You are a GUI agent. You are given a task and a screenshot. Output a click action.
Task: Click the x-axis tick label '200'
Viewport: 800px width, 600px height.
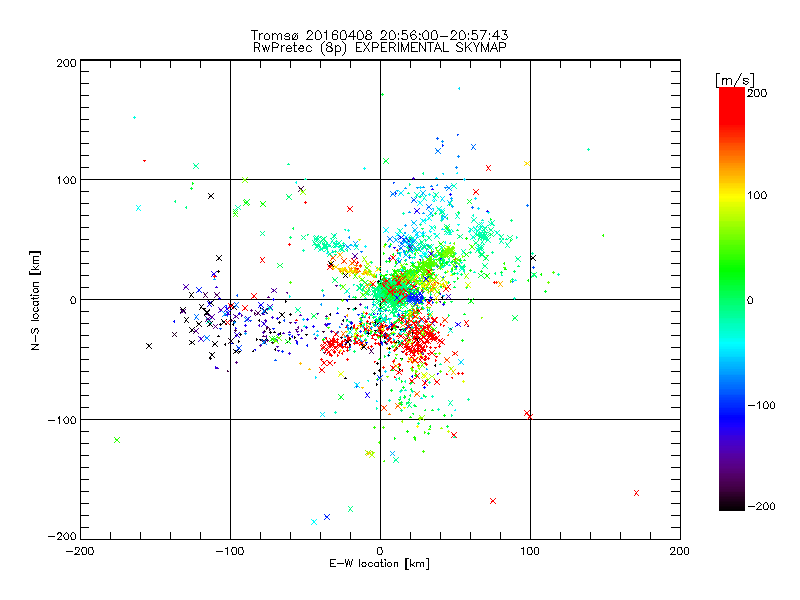coord(680,551)
